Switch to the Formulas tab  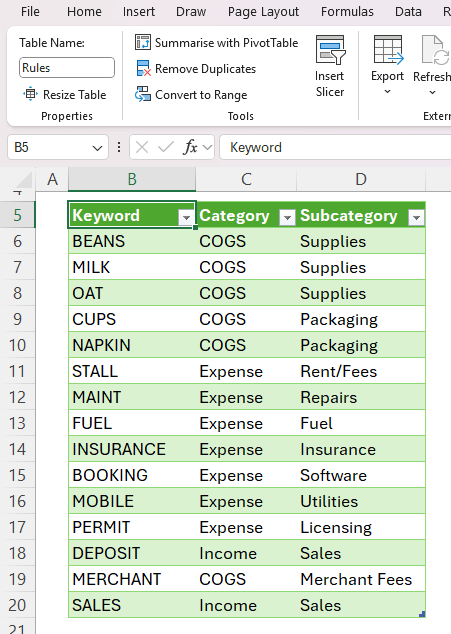click(x=347, y=11)
